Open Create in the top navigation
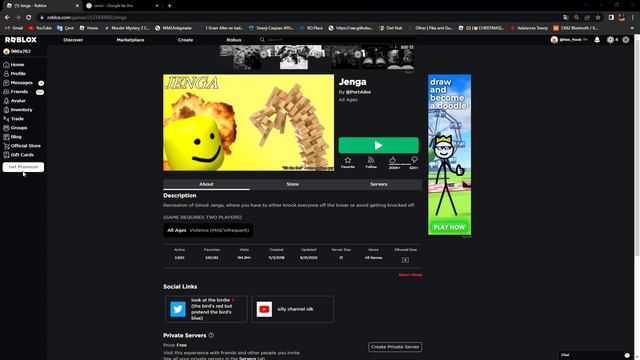Image resolution: width=640 pixels, height=360 pixels. tap(185, 40)
